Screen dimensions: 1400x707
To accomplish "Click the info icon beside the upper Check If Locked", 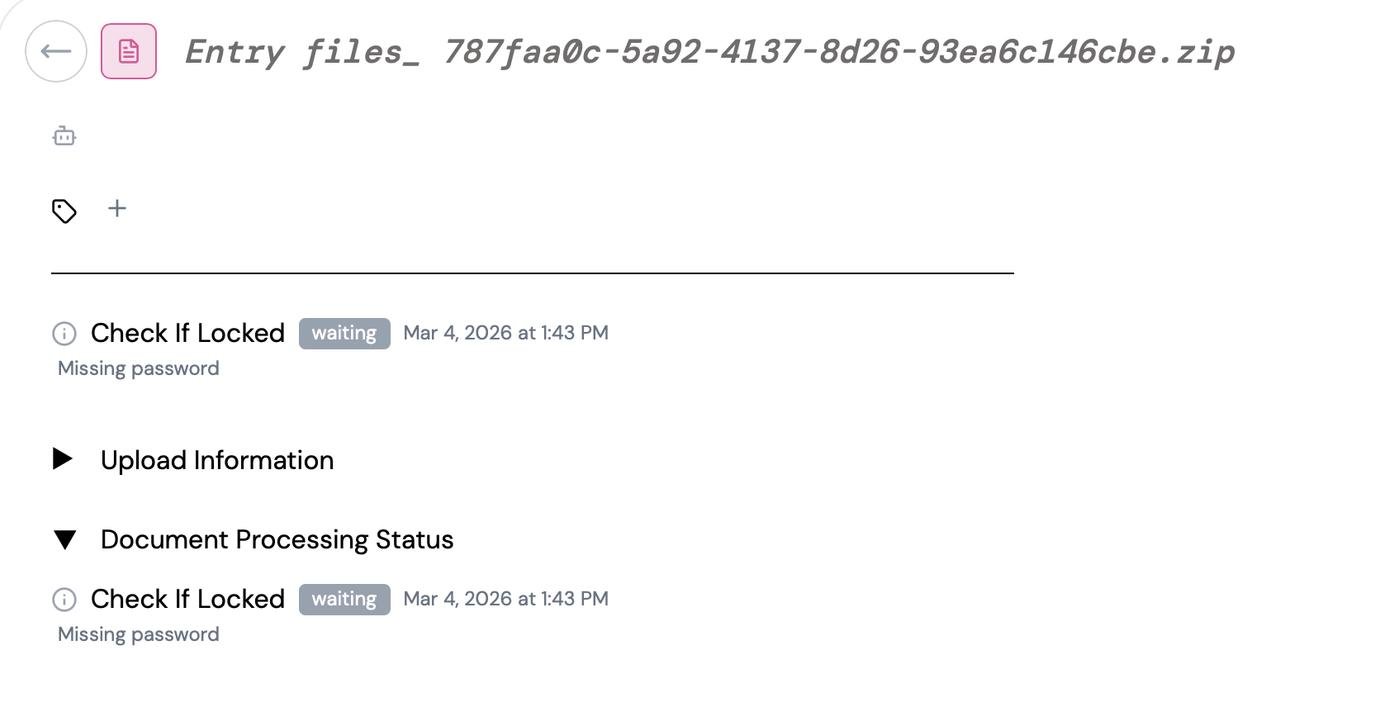I will (x=64, y=333).
